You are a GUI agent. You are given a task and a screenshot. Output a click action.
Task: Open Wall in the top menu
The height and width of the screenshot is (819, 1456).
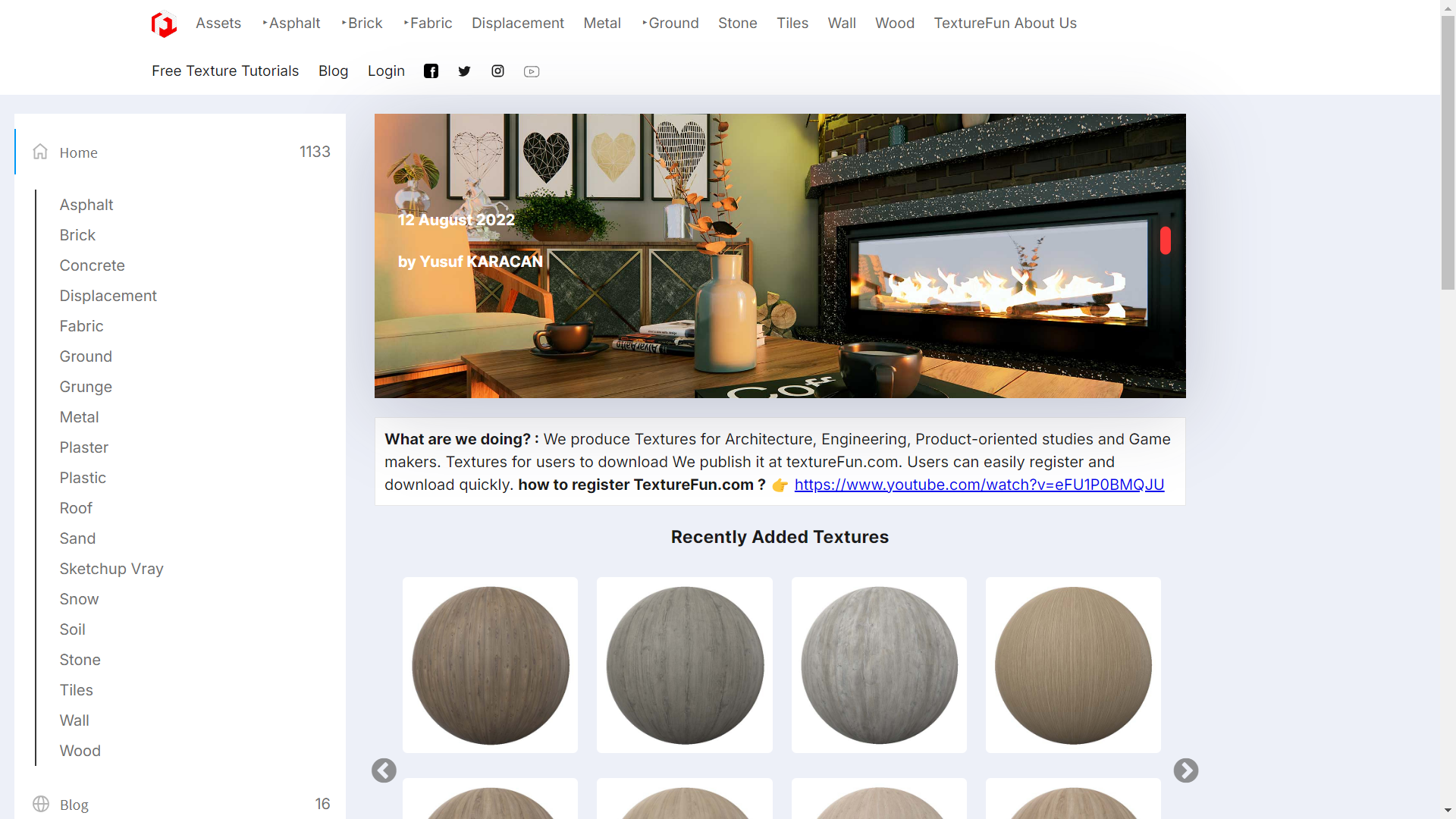pyautogui.click(x=842, y=24)
